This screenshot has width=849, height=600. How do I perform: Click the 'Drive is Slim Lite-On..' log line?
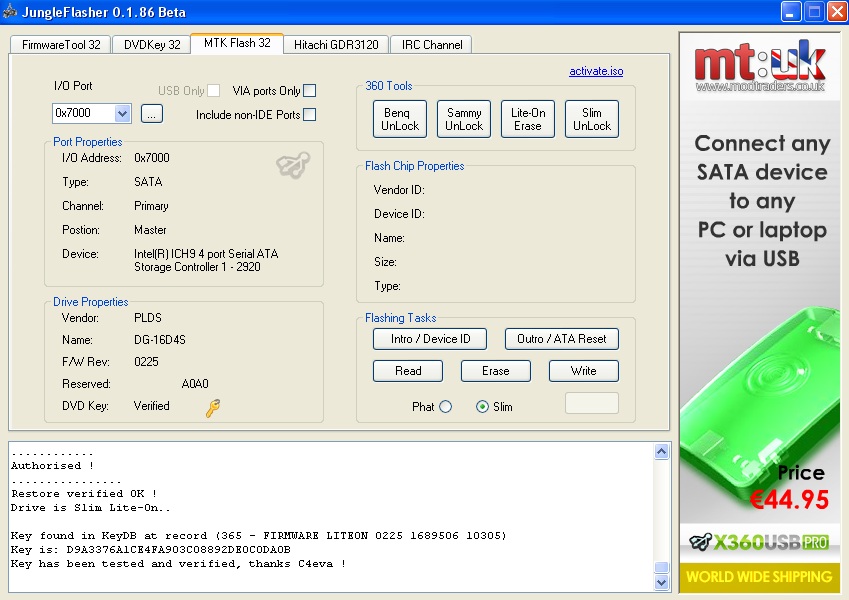pos(91,508)
